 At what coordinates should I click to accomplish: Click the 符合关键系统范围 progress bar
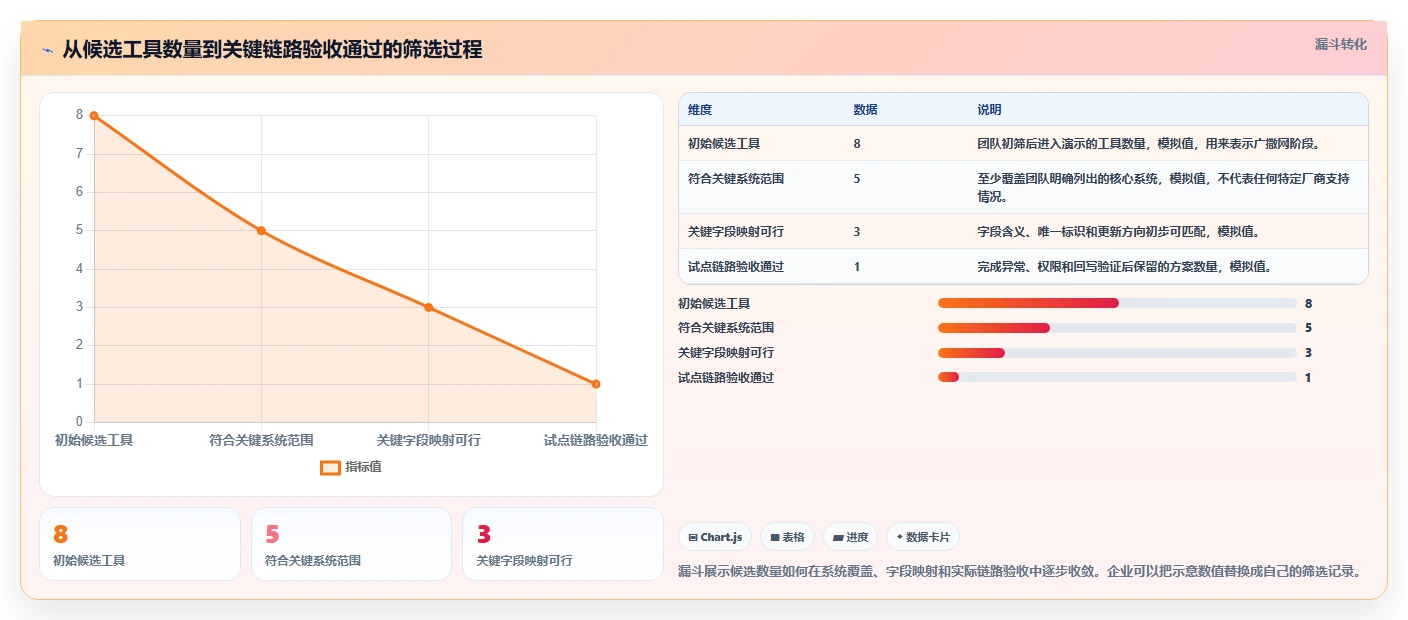coord(1117,328)
